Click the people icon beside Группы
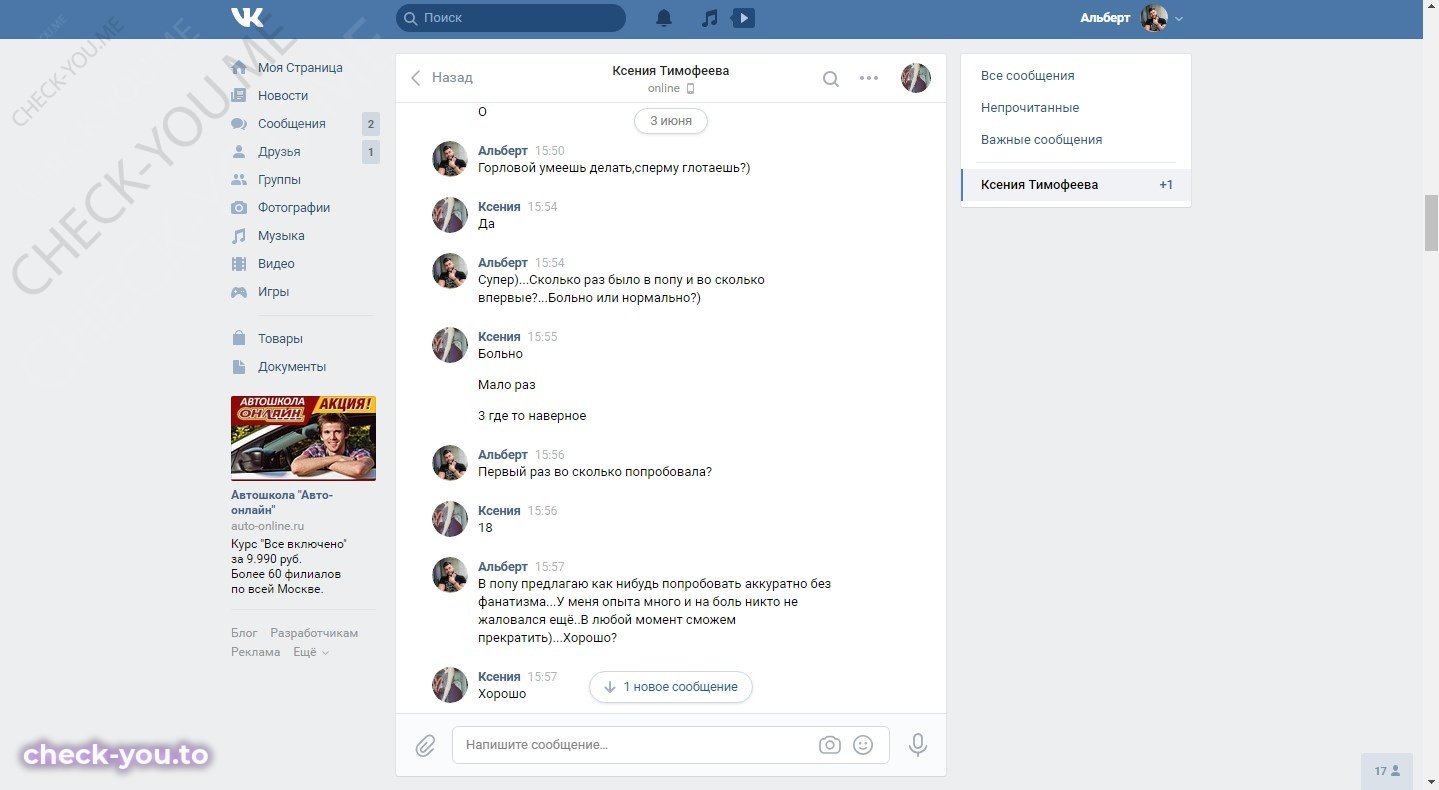This screenshot has width=1439, height=790. [x=239, y=180]
